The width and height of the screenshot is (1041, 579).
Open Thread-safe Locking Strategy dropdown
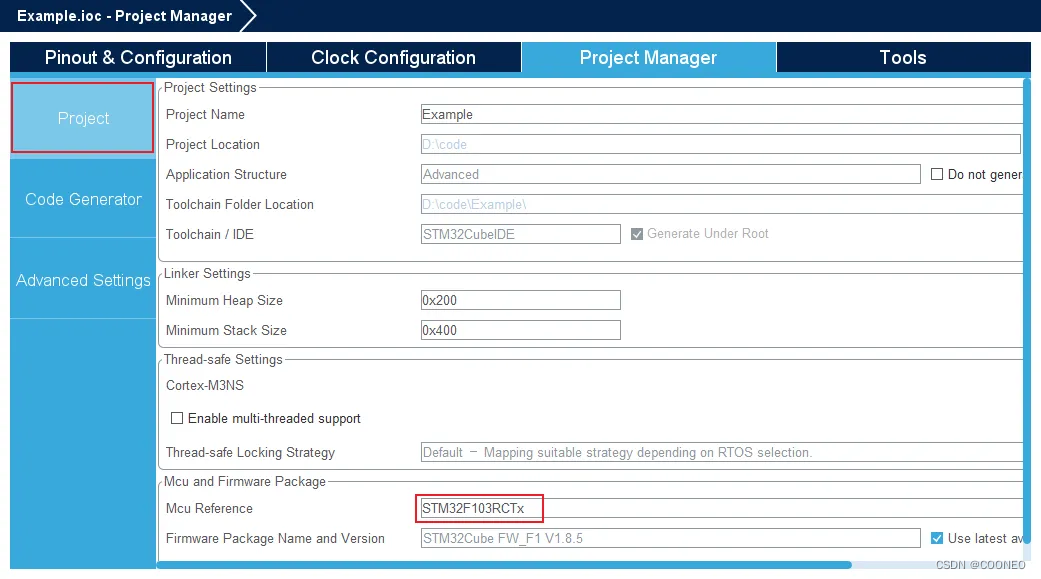point(722,452)
